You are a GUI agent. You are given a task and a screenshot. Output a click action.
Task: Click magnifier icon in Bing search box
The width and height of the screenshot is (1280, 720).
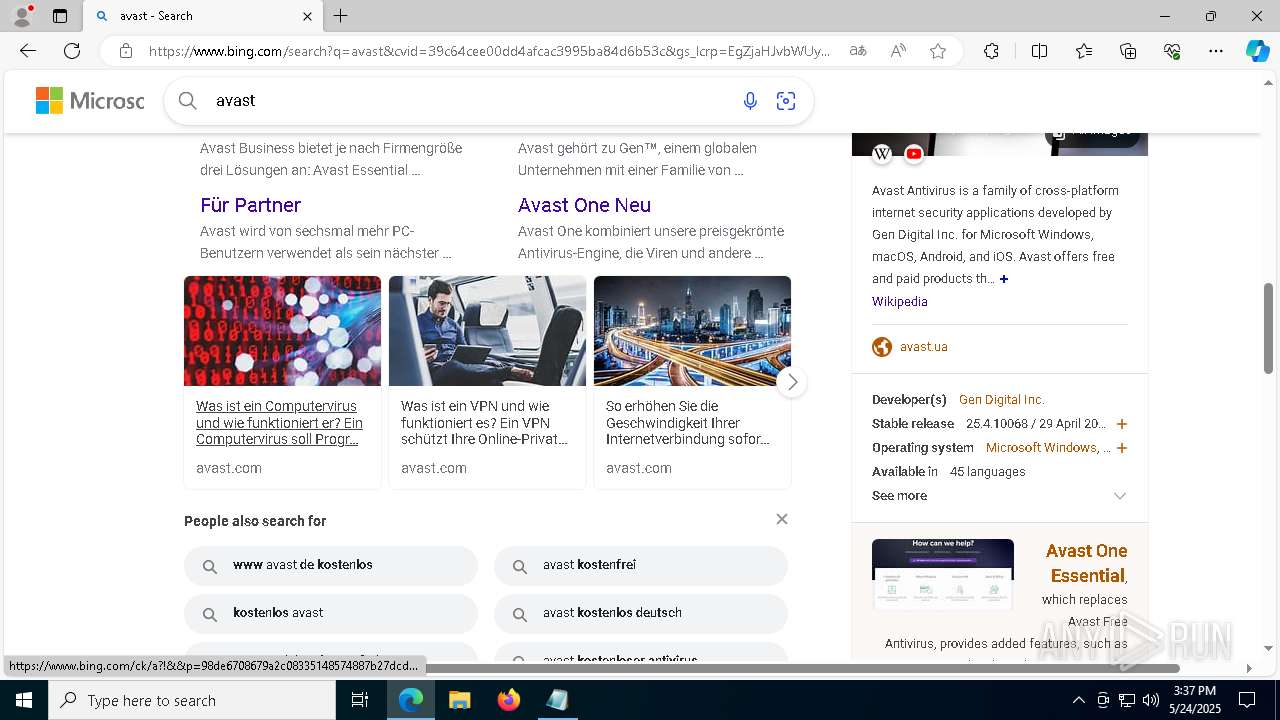point(187,100)
